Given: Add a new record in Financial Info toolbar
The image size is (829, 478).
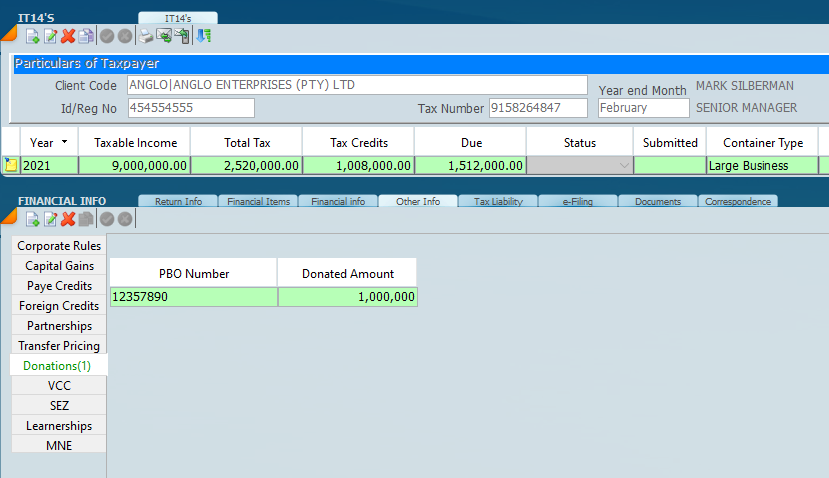Looking at the screenshot, I should [x=32, y=219].
